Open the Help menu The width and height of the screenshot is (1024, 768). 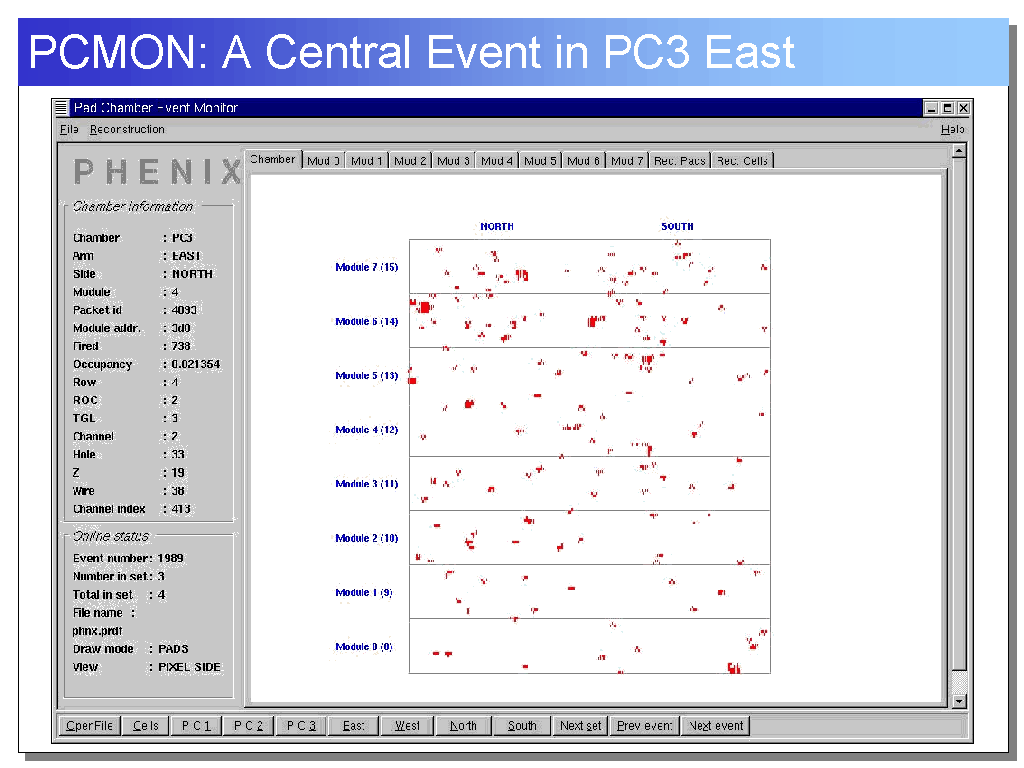pyautogui.click(x=952, y=129)
